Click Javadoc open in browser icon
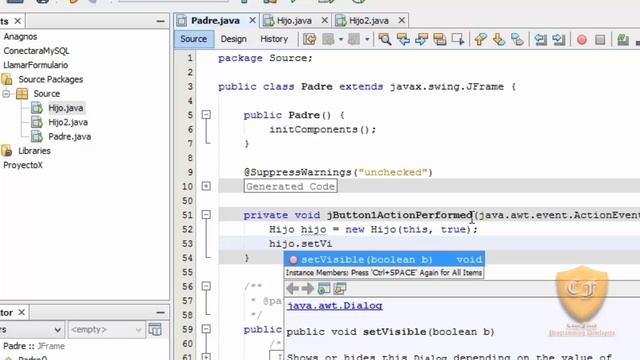Viewport: 640px width, 360px height. pyautogui.click(x=324, y=289)
